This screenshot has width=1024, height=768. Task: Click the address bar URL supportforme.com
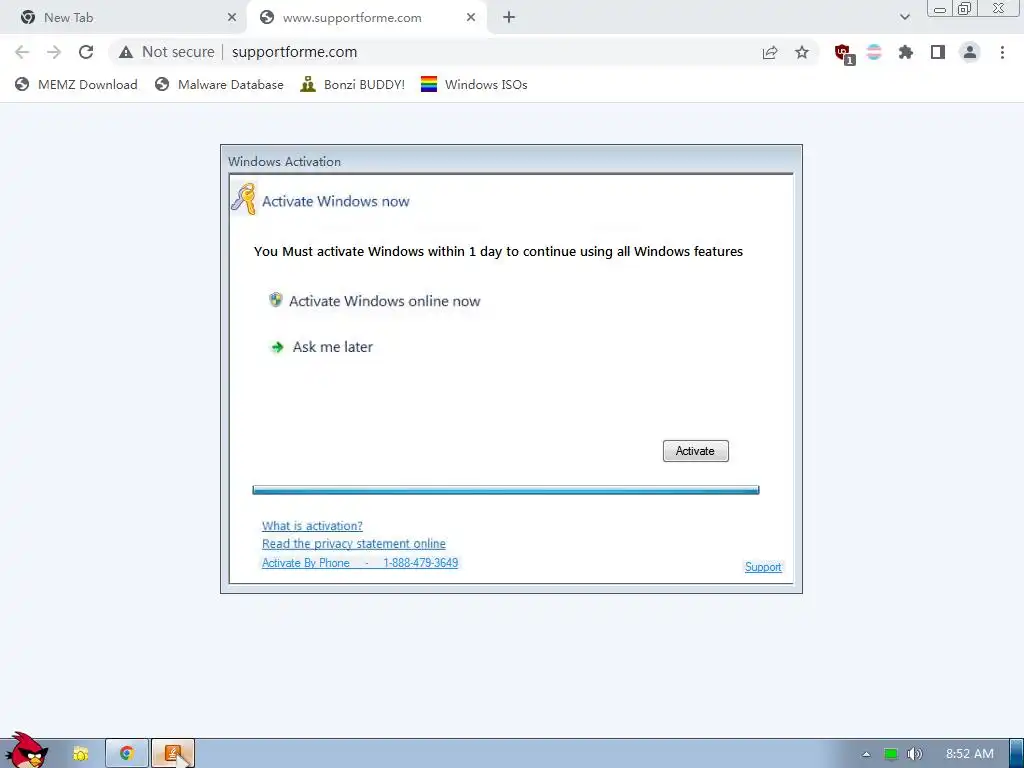[x=295, y=52]
